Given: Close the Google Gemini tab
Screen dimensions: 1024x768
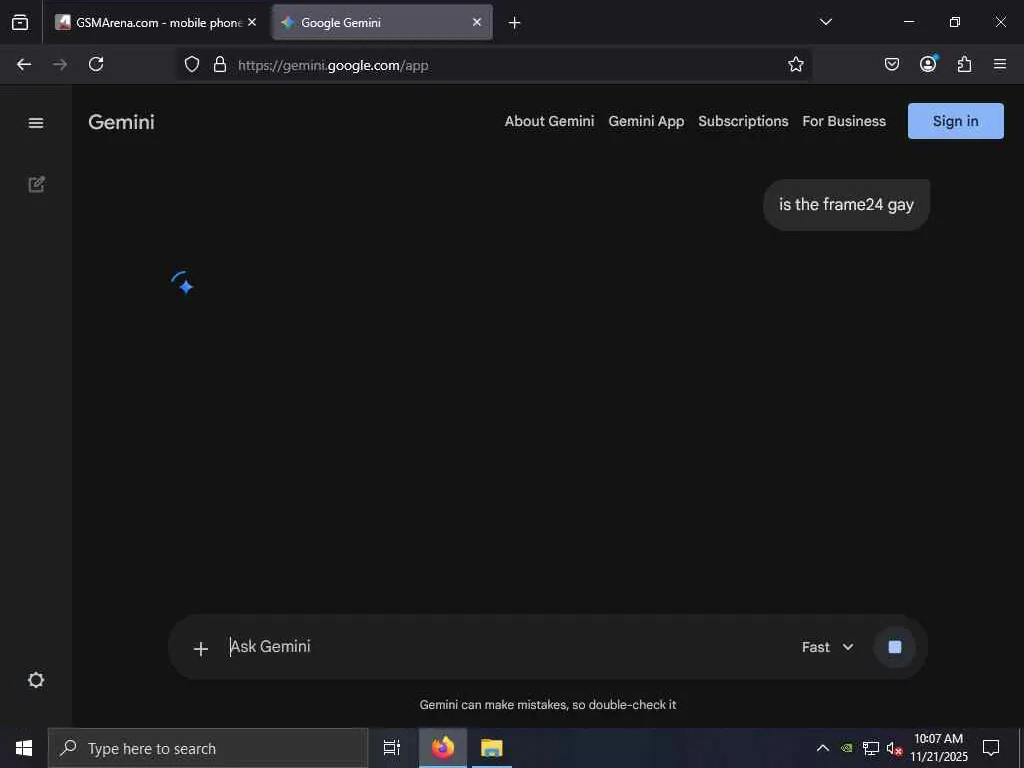Looking at the screenshot, I should [x=477, y=22].
